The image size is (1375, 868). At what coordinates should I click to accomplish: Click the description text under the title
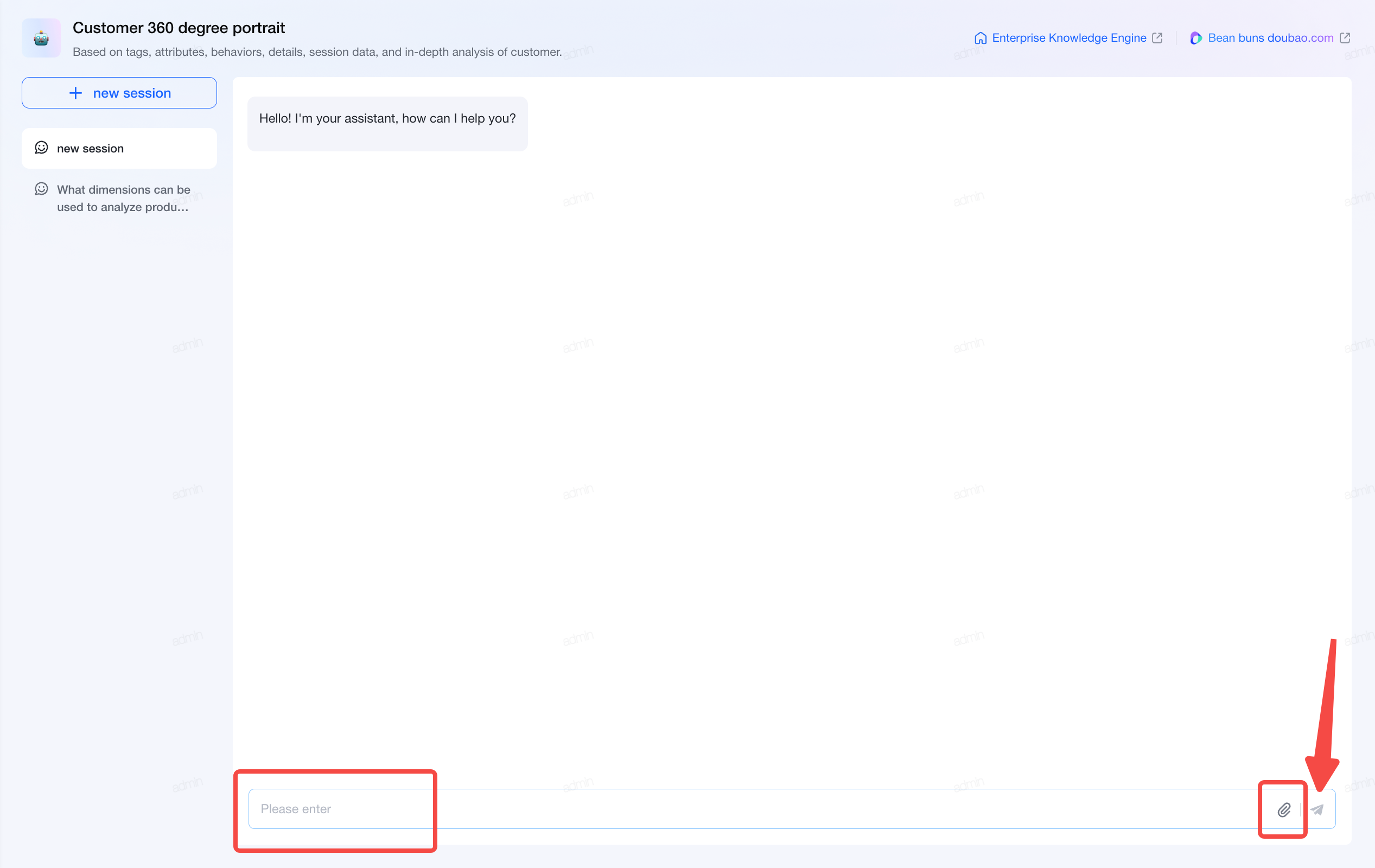317,52
